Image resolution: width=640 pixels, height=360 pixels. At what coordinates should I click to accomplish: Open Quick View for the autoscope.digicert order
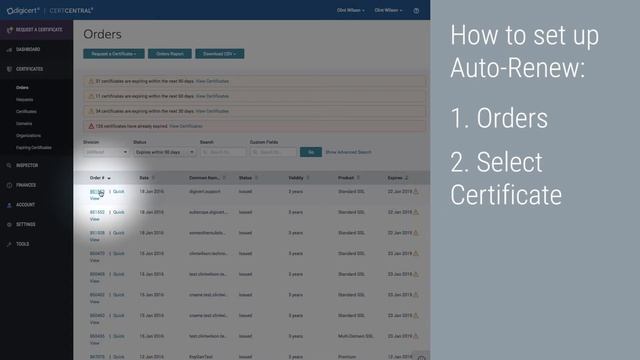[118, 212]
